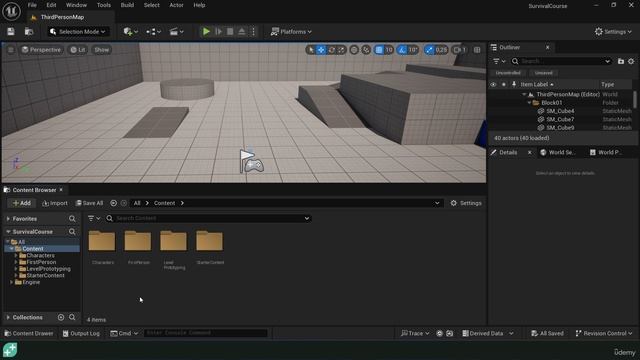Click the Stop simulation button
640x360 pixels.
pyautogui.click(x=230, y=31)
